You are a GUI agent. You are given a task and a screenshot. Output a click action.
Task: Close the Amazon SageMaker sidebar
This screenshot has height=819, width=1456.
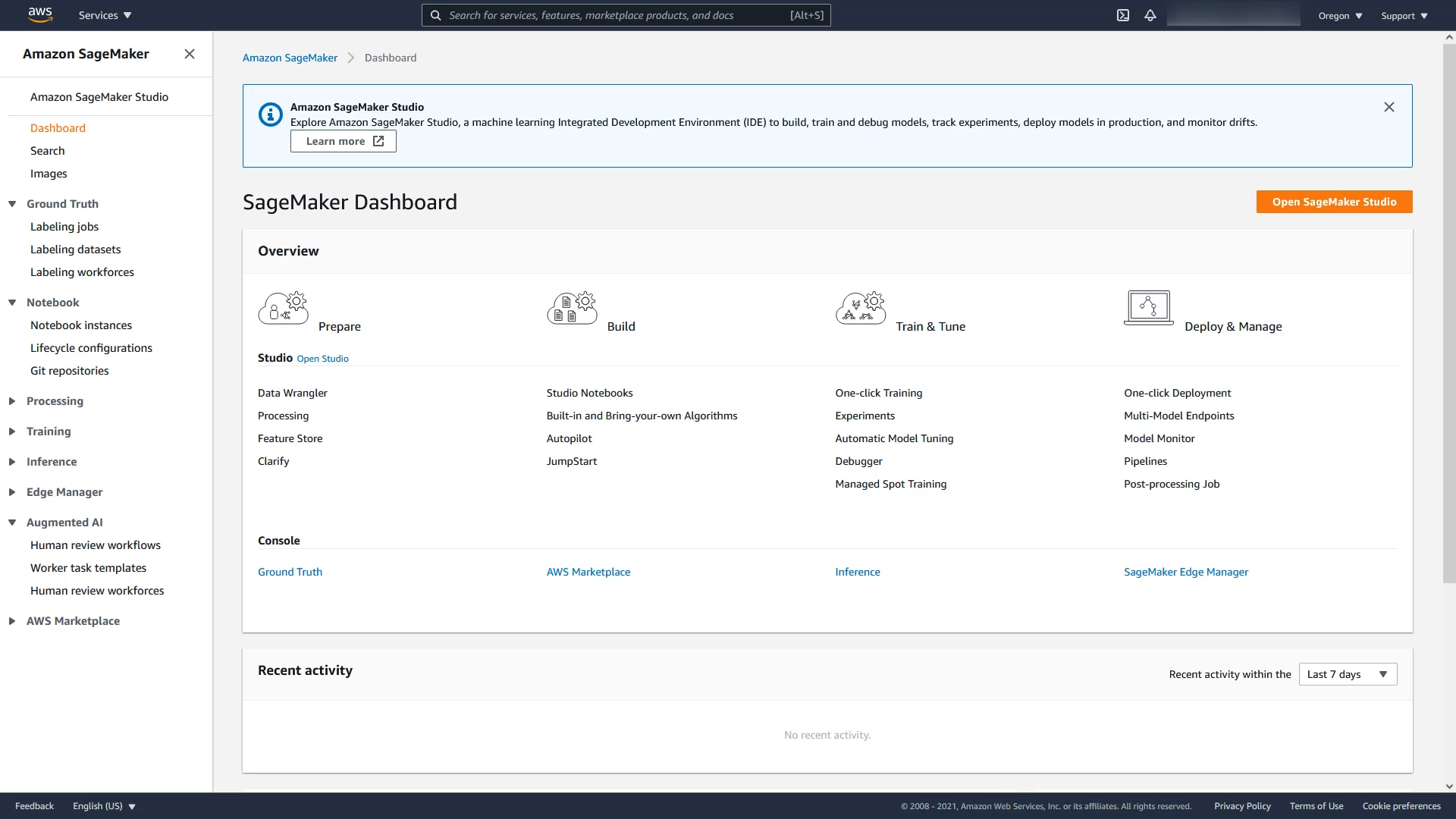[190, 54]
